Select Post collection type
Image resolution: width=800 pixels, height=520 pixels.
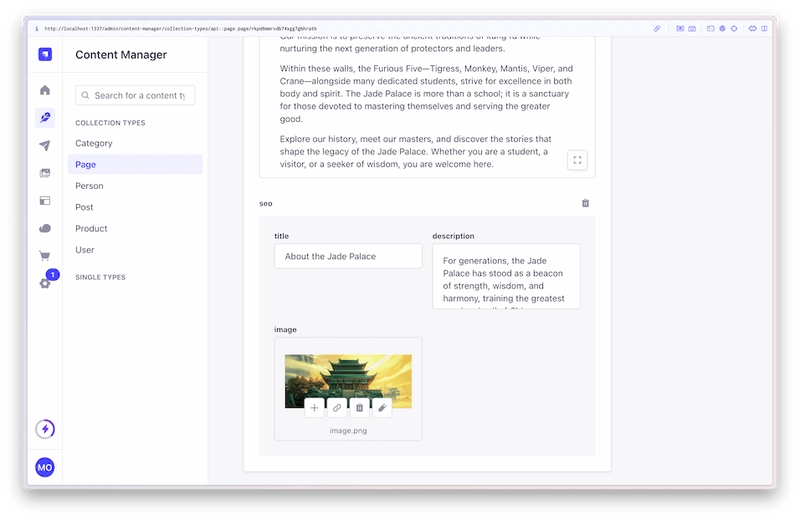[x=84, y=207]
